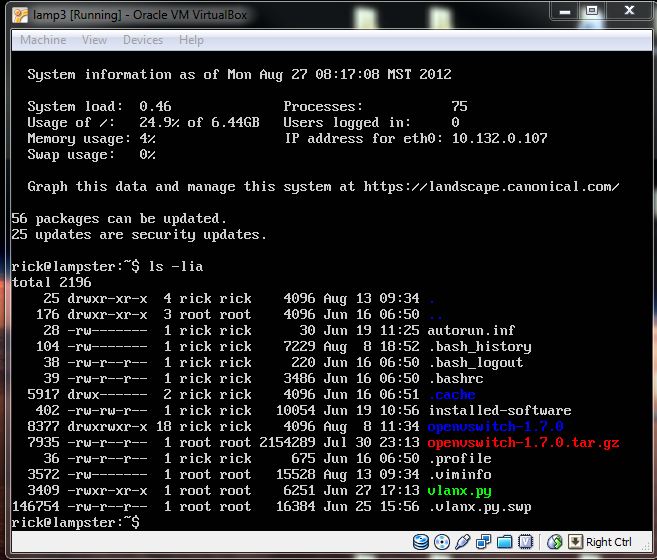Viewport: 657px width, 560px height.
Task: Click the USB devices icon in status bar
Action: (x=463, y=542)
